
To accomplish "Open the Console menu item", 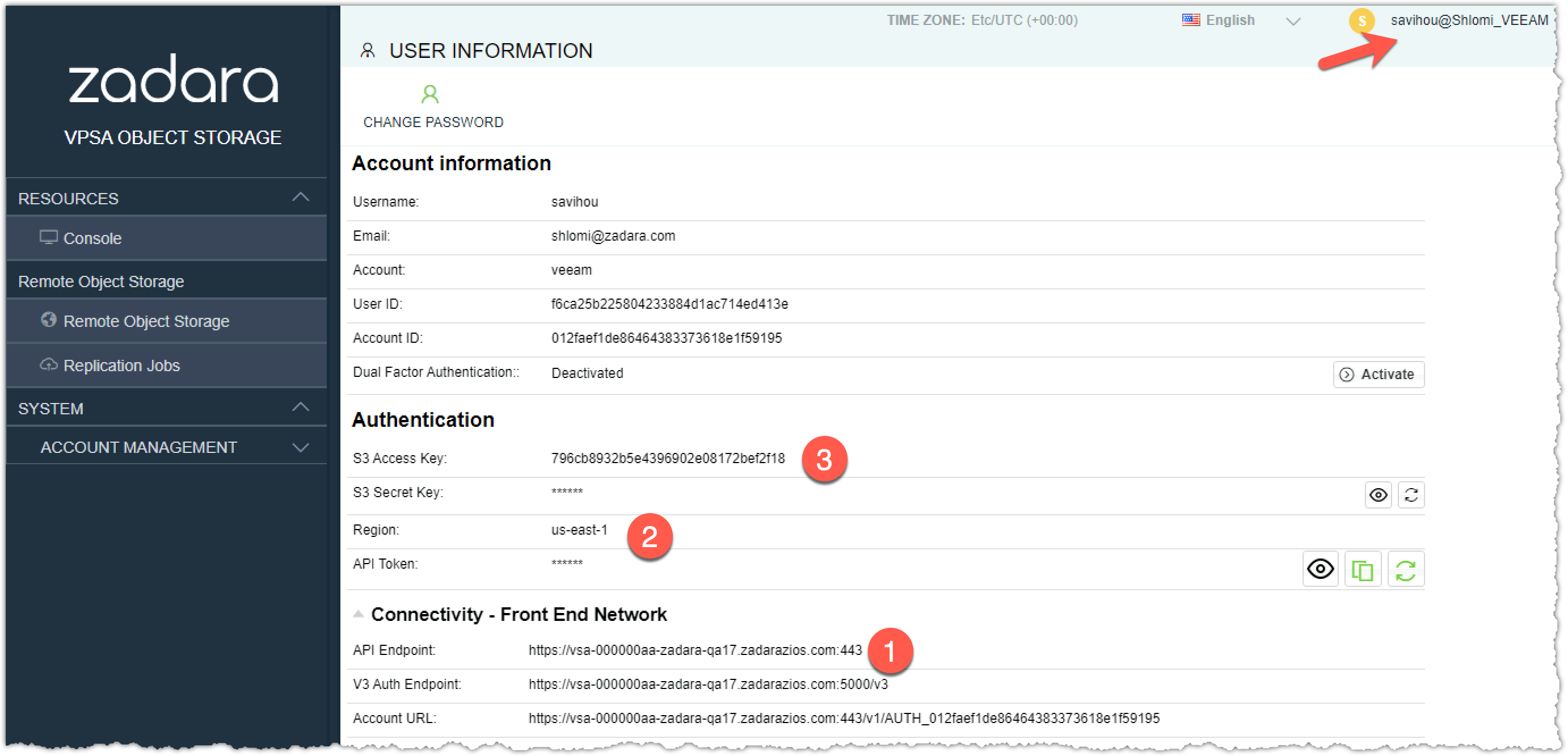I will tap(167, 238).
